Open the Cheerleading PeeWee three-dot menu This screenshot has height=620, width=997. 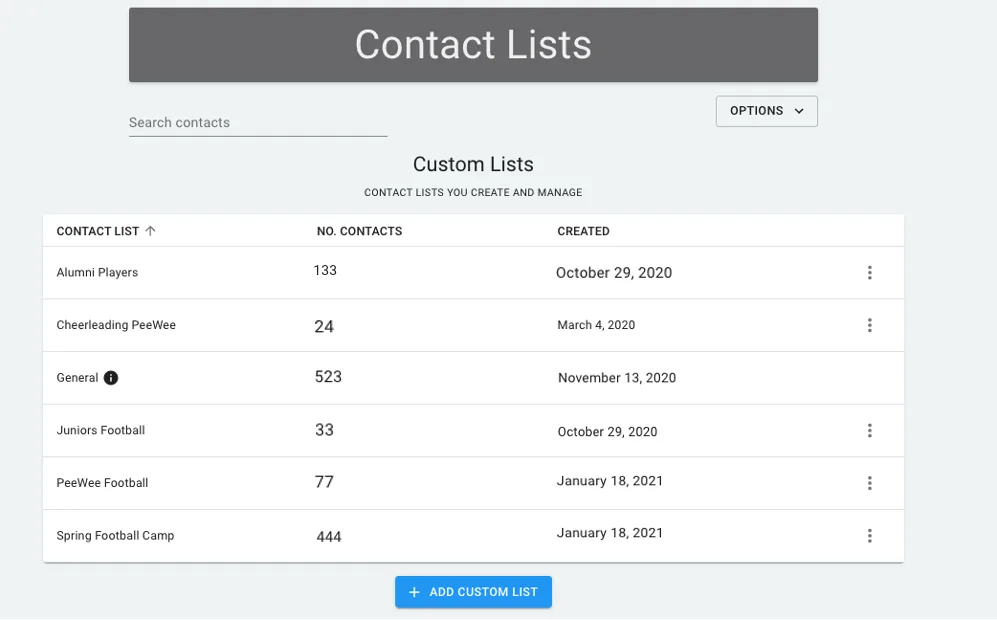pos(869,326)
